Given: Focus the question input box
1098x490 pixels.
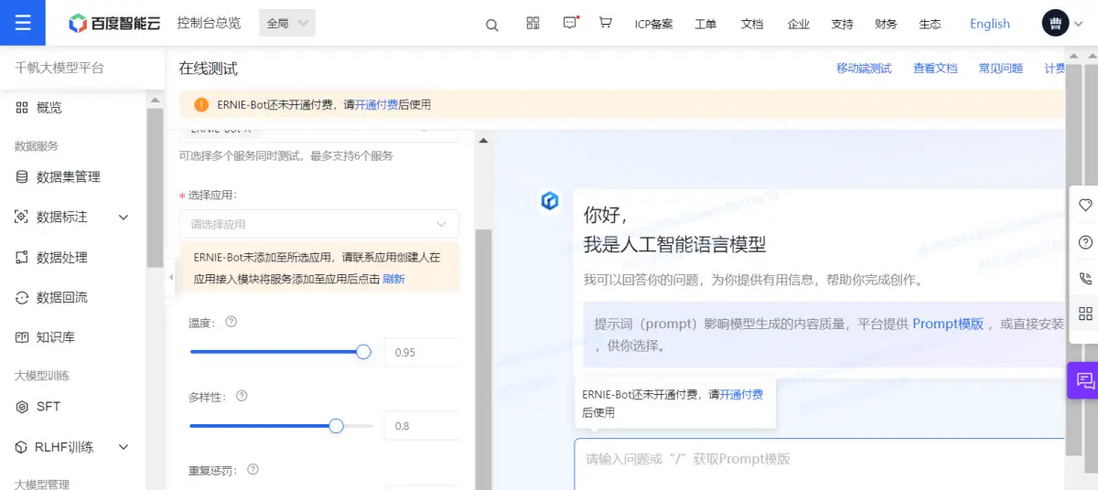Looking at the screenshot, I should click(x=819, y=464).
